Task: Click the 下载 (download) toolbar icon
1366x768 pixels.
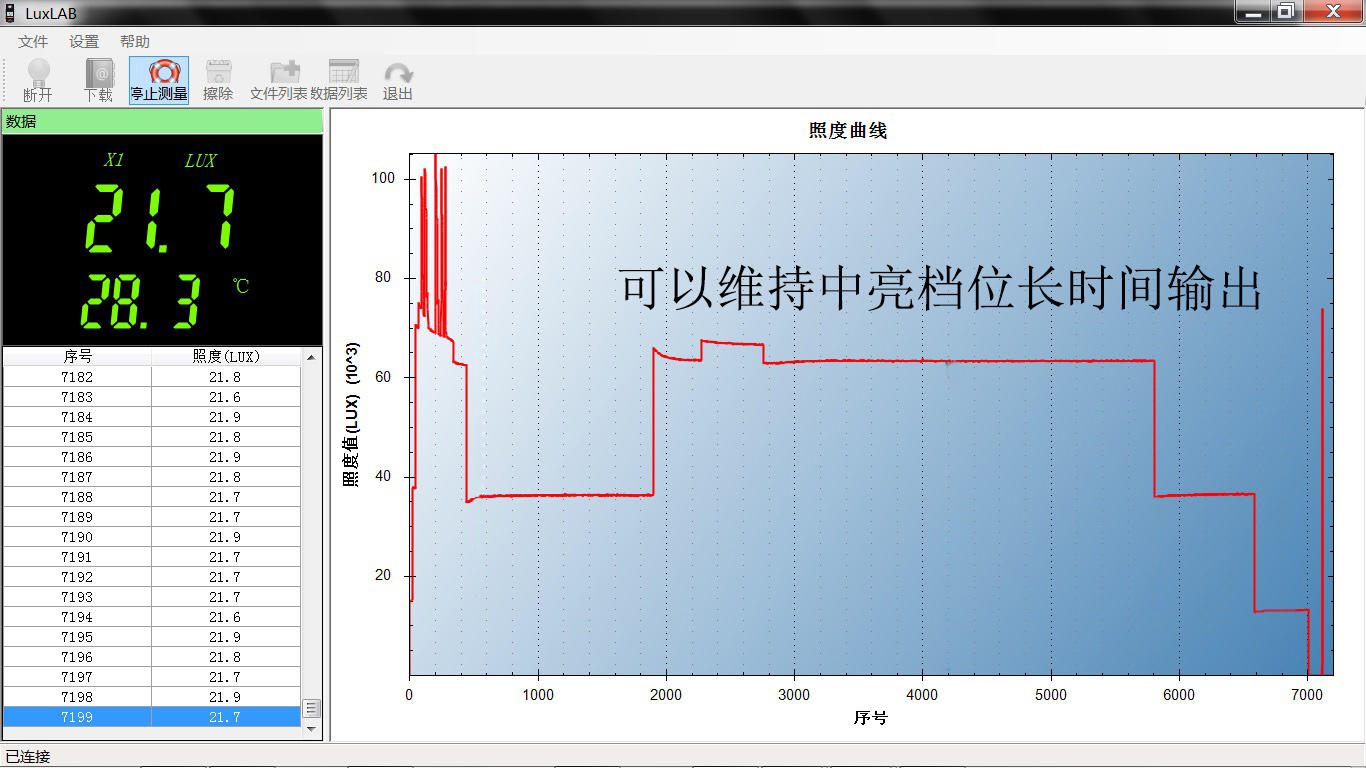Action: point(99,78)
